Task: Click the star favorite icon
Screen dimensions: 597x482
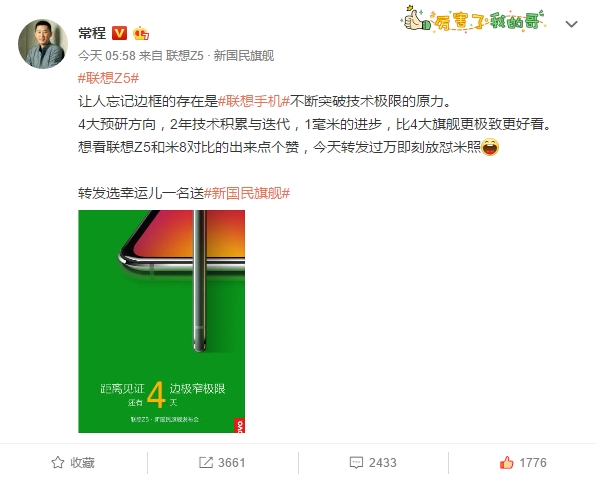Action: pyautogui.click(x=58, y=463)
